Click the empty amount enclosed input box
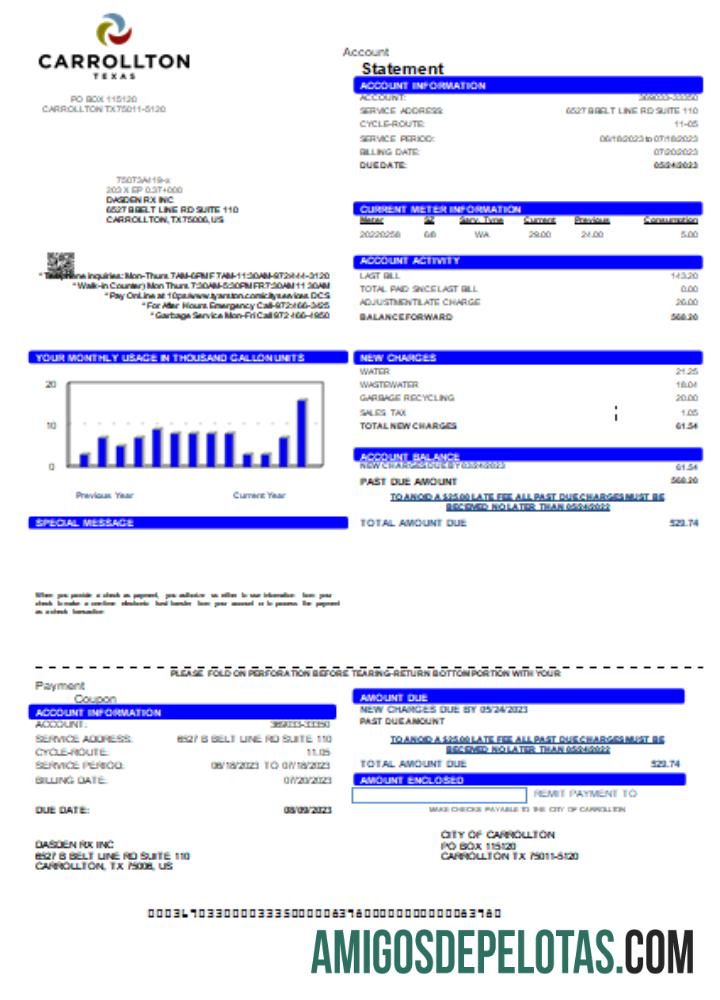Screen dimensions: 720x1000 tap(439, 795)
